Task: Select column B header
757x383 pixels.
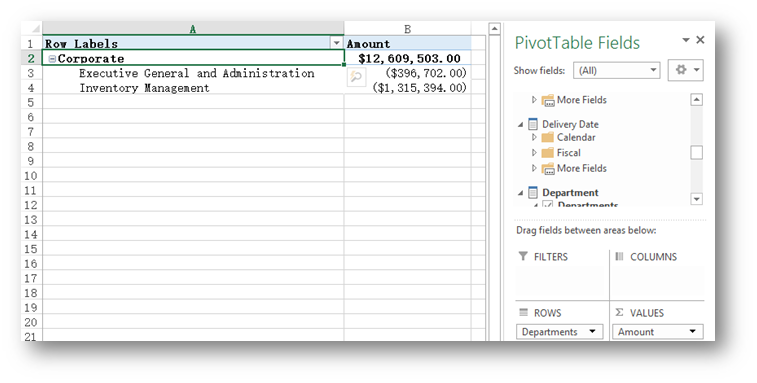Action: (407, 29)
